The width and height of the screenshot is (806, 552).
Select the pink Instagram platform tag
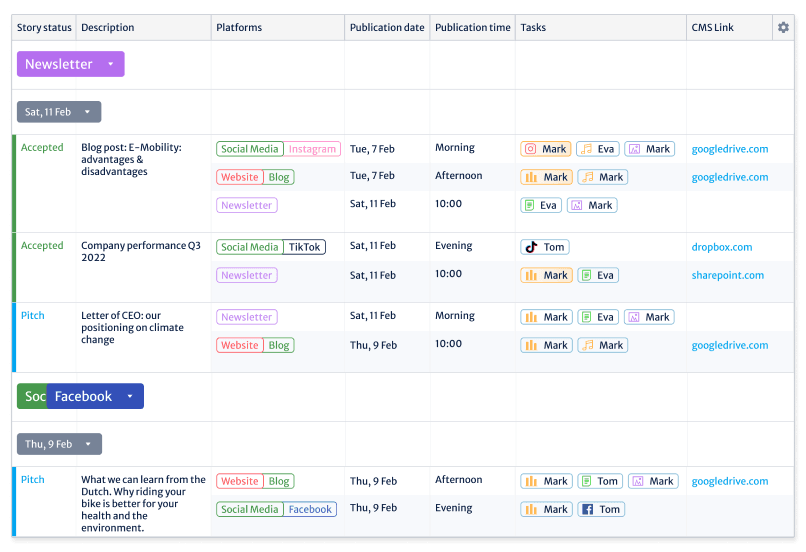click(x=312, y=149)
